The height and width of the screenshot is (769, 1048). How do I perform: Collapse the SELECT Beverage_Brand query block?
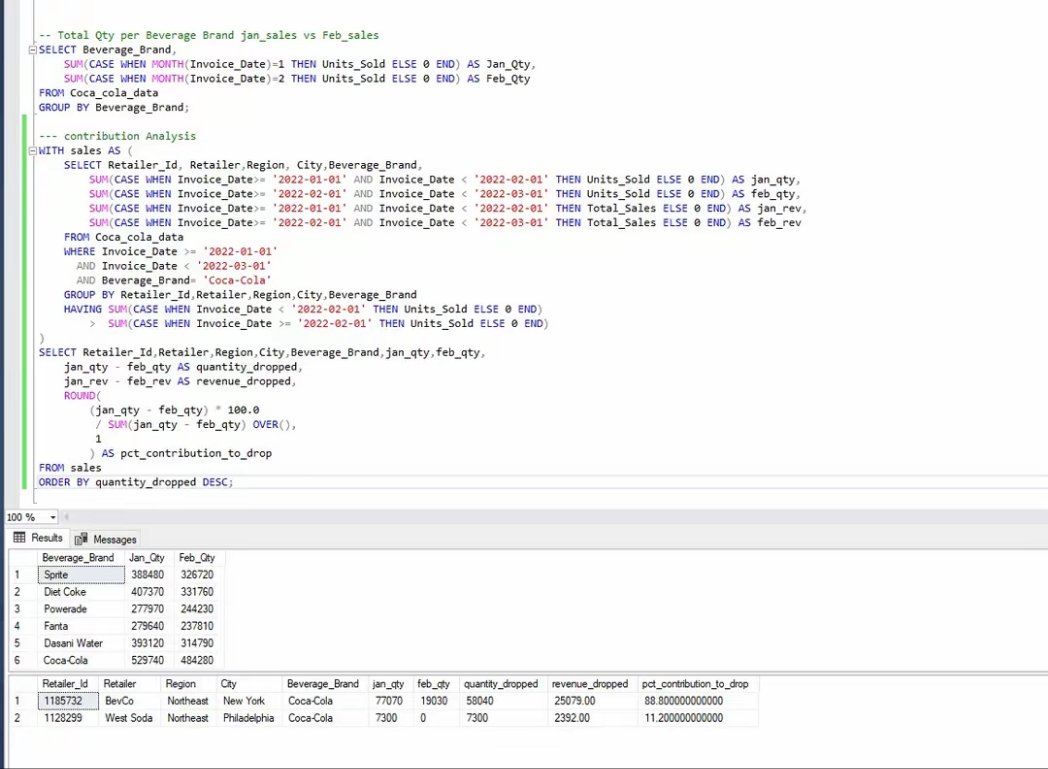(32, 50)
